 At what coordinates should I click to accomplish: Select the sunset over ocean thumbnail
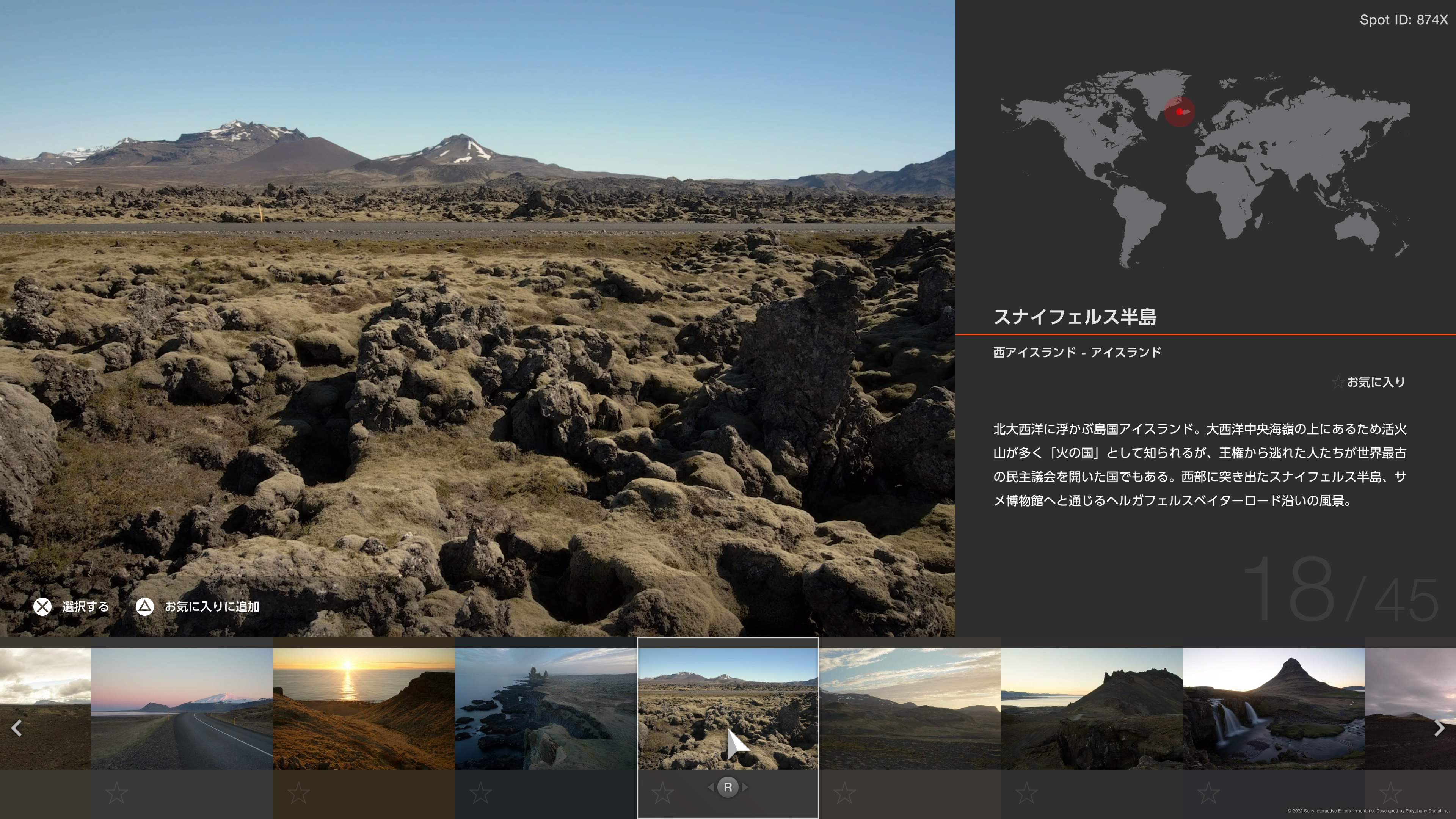click(364, 709)
